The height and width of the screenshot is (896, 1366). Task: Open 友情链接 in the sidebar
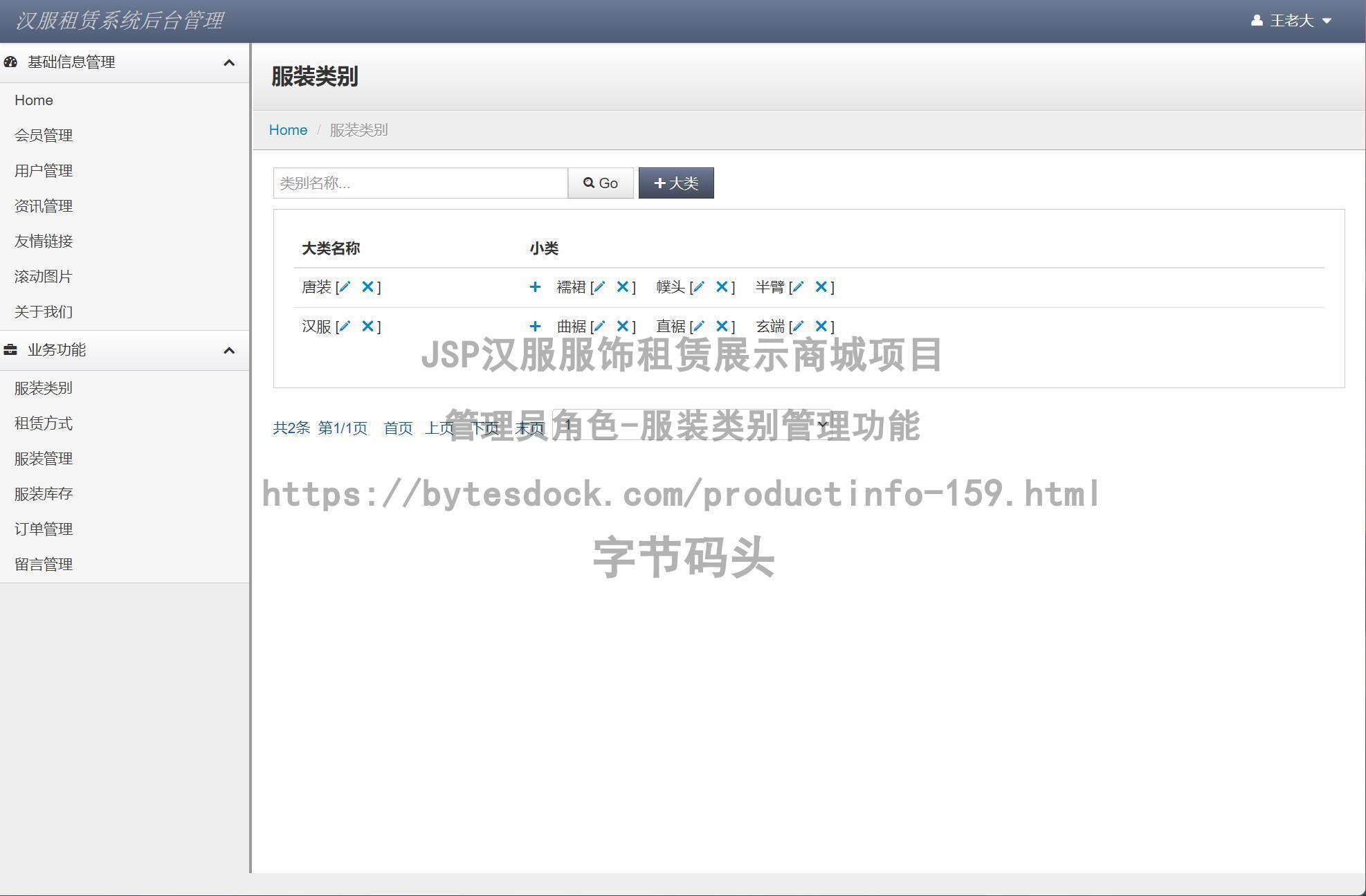pos(44,241)
